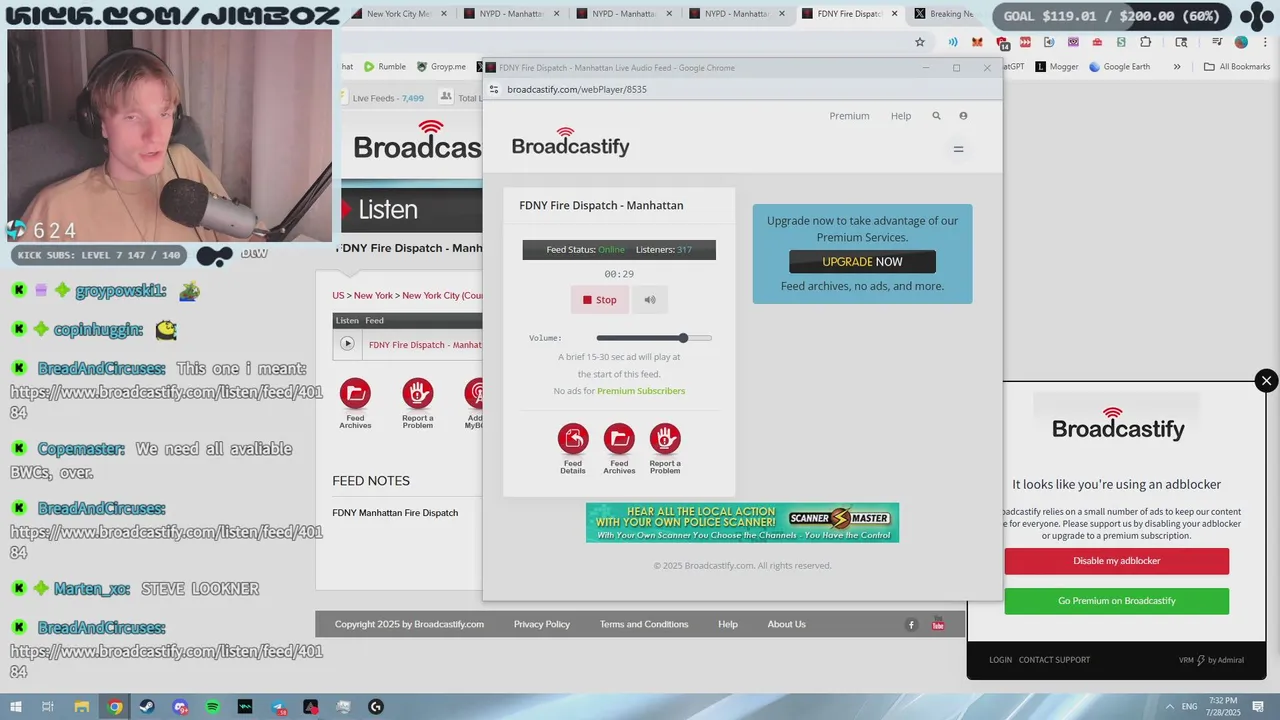
Task: Open Privacy Policy footer link
Action: tap(542, 624)
